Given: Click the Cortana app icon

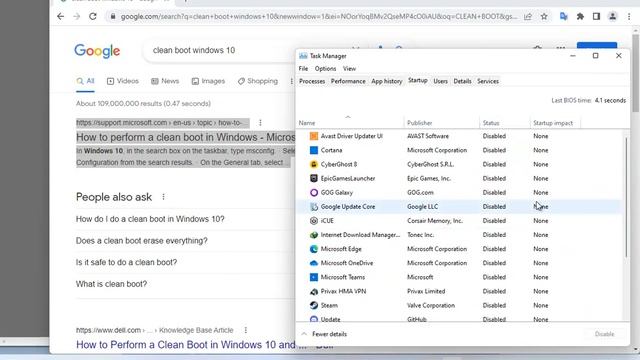Looking at the screenshot, I should point(313,150).
